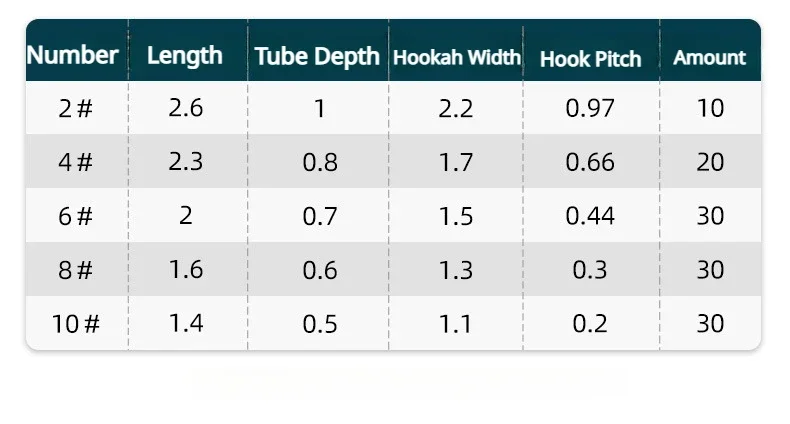Image resolution: width=790 pixels, height=424 pixels.
Task: Click the 2# row number cell
Action: click(x=76, y=108)
